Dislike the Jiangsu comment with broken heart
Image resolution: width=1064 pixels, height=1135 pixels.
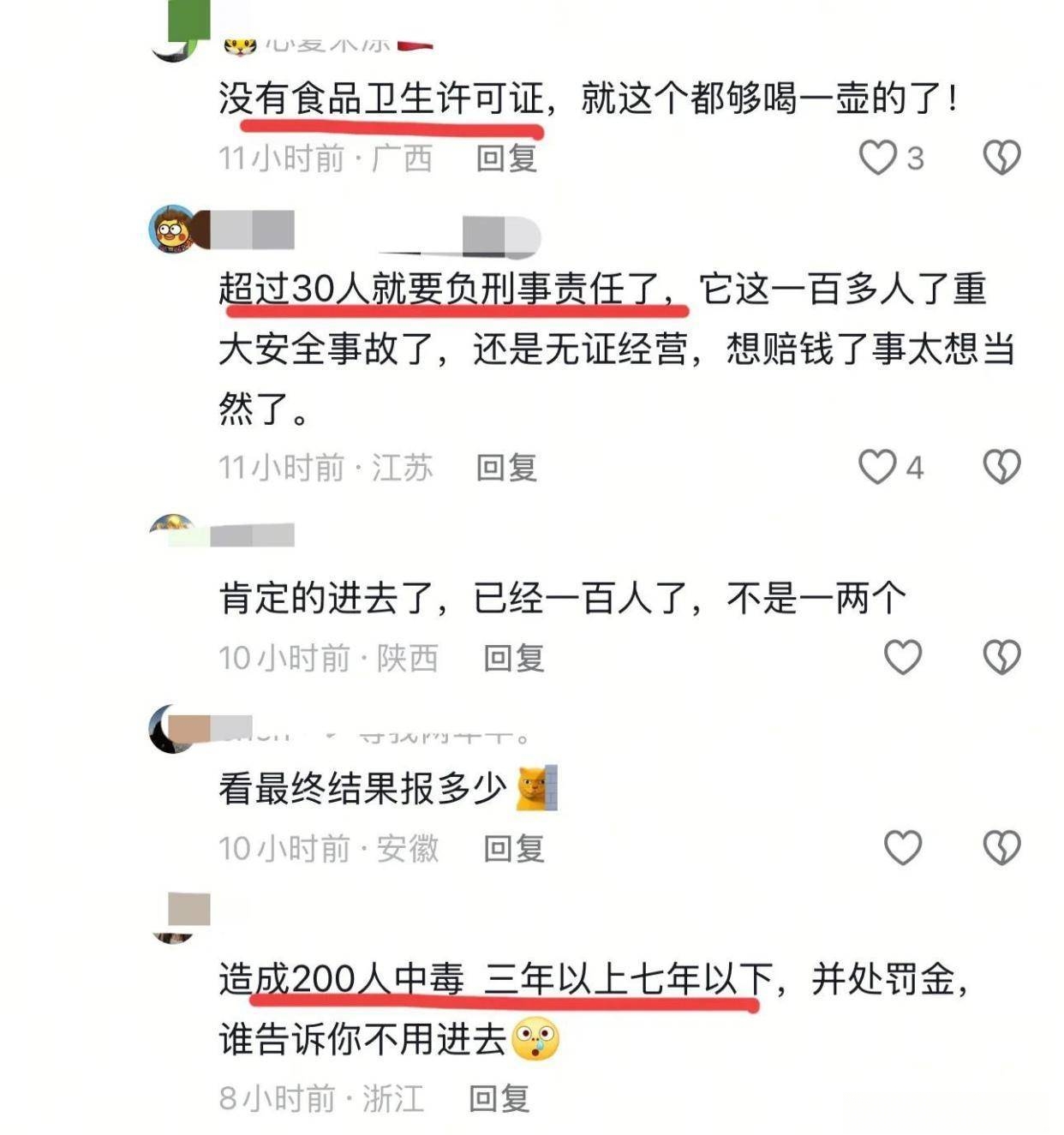[x=1001, y=467]
